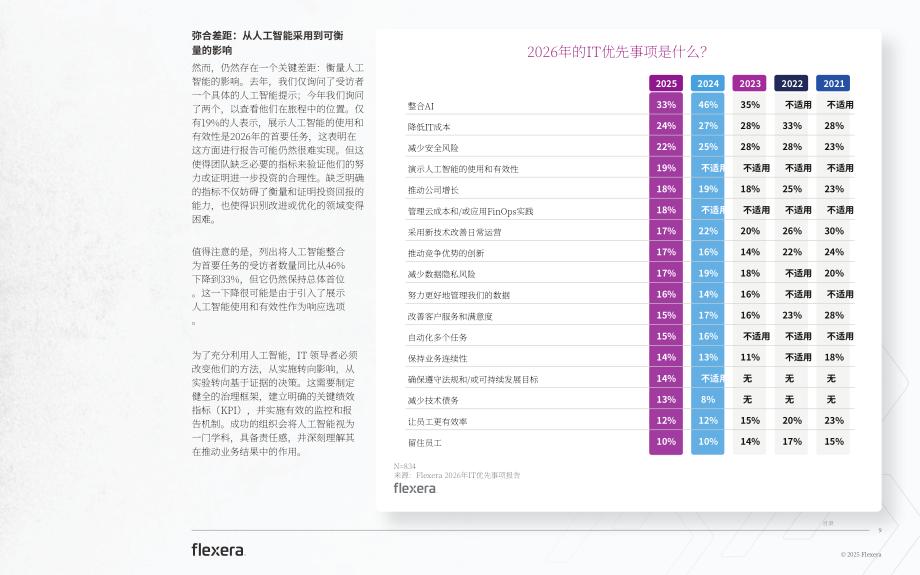Click the row label 推动竞争优势的创新
Viewport: 920px width, 575px height.
point(446,253)
